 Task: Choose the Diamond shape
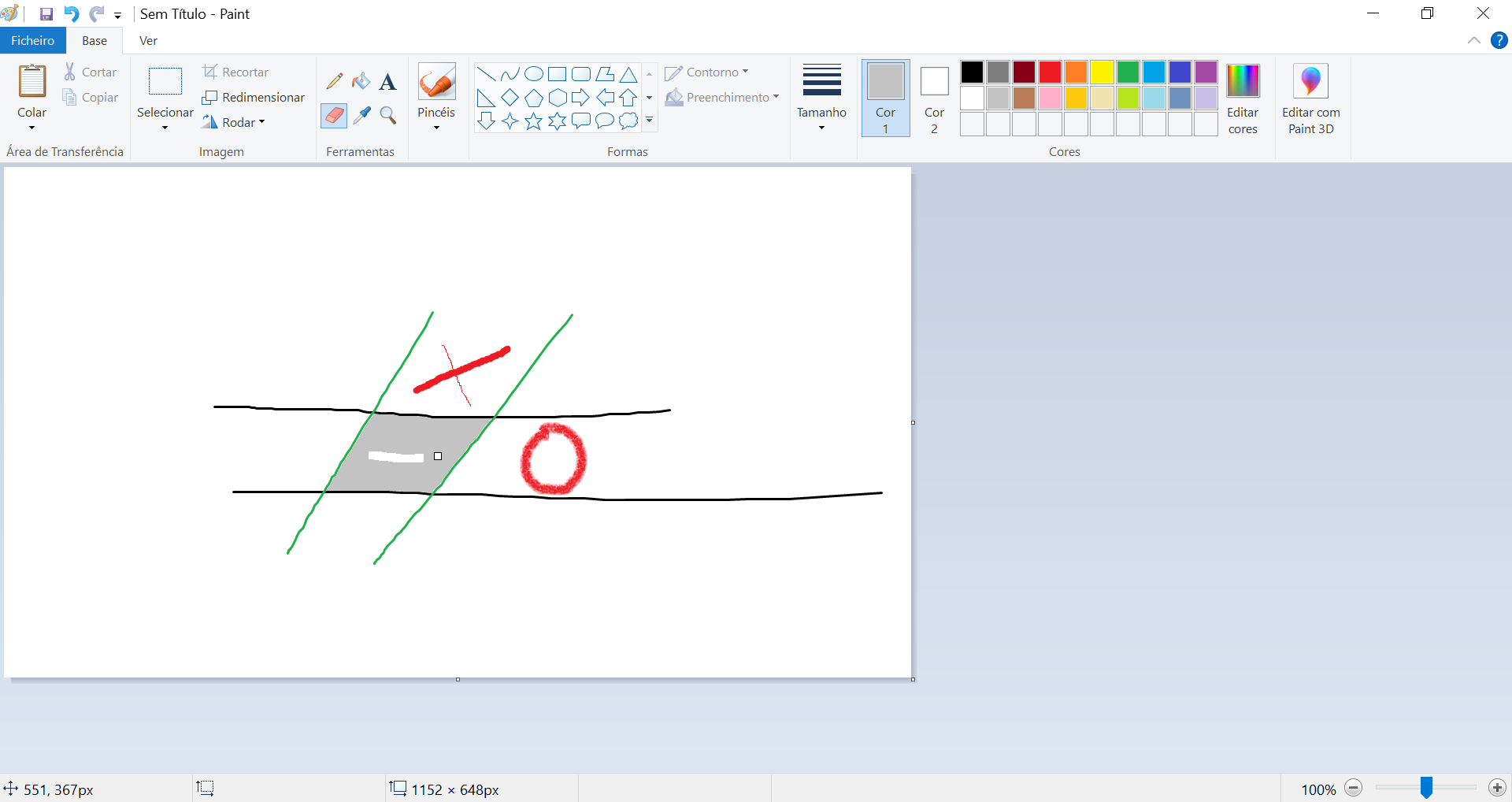(510, 98)
